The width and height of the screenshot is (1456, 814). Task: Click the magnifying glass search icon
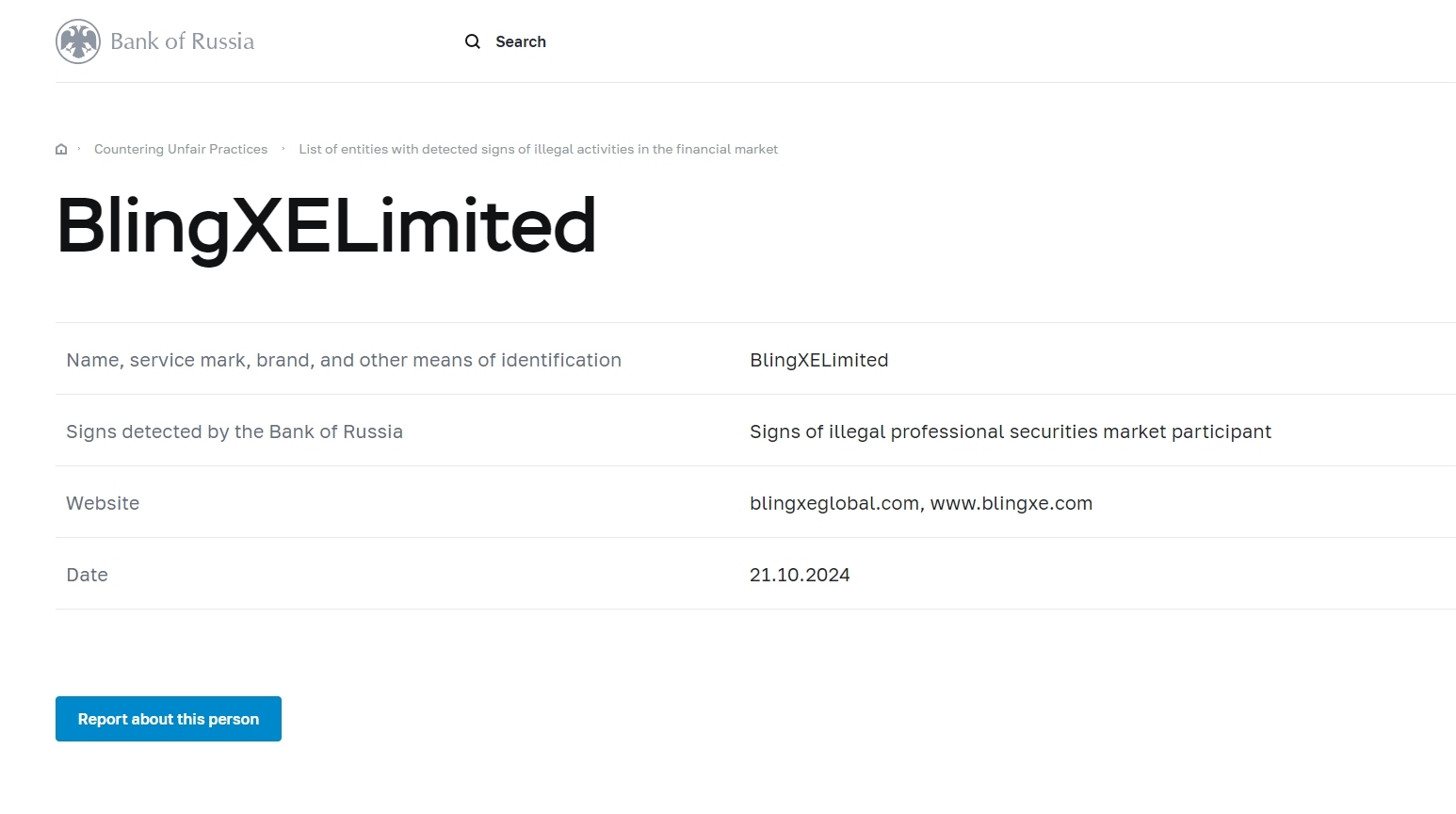473,41
